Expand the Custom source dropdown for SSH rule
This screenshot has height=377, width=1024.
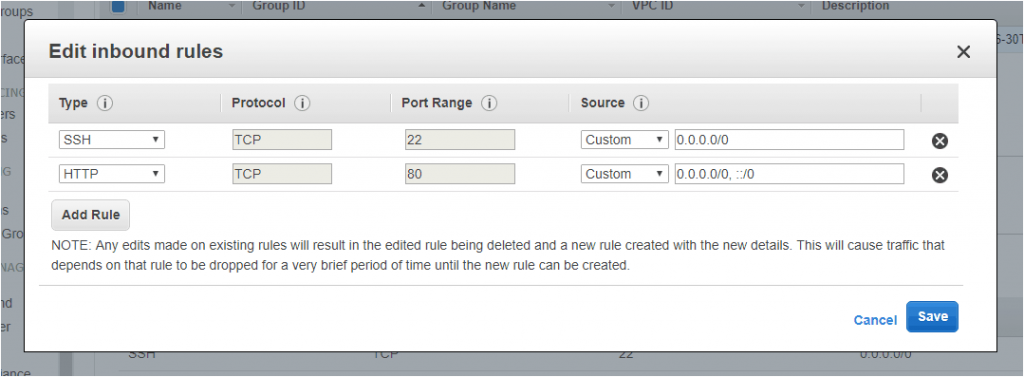click(624, 140)
